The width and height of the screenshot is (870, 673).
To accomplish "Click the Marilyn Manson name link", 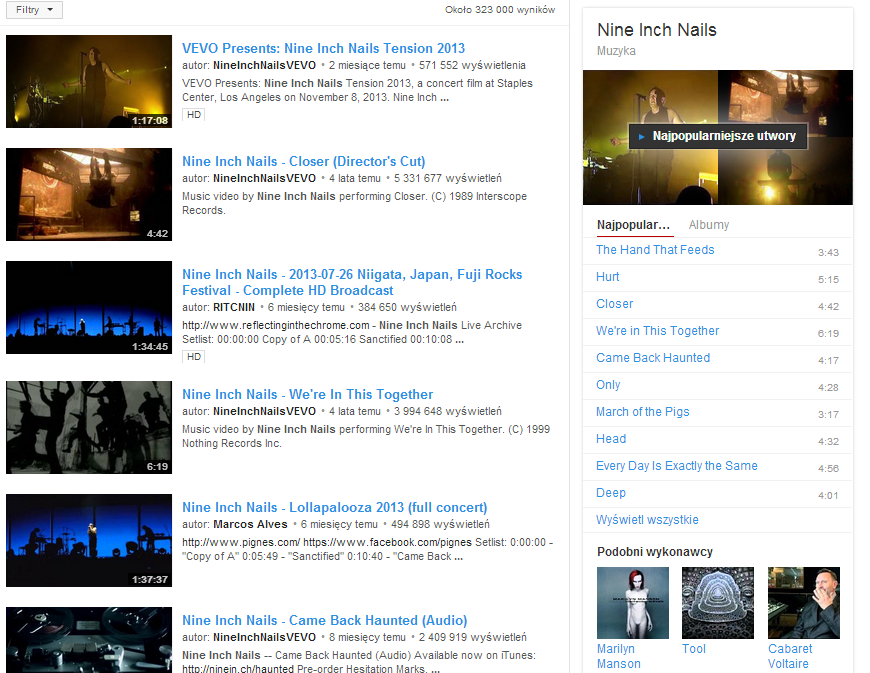I will (x=619, y=656).
